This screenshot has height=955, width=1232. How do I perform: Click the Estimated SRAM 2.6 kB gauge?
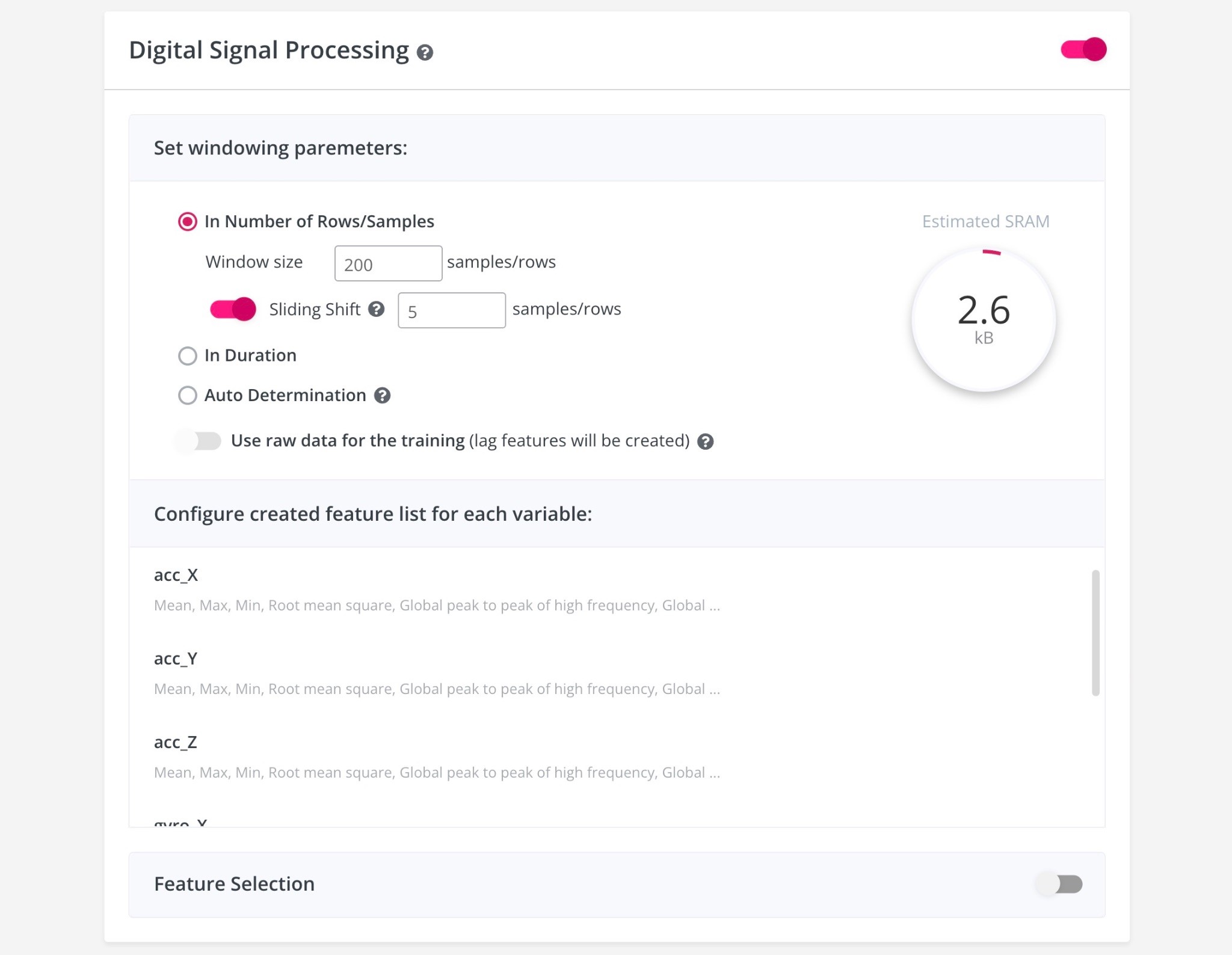(x=984, y=319)
